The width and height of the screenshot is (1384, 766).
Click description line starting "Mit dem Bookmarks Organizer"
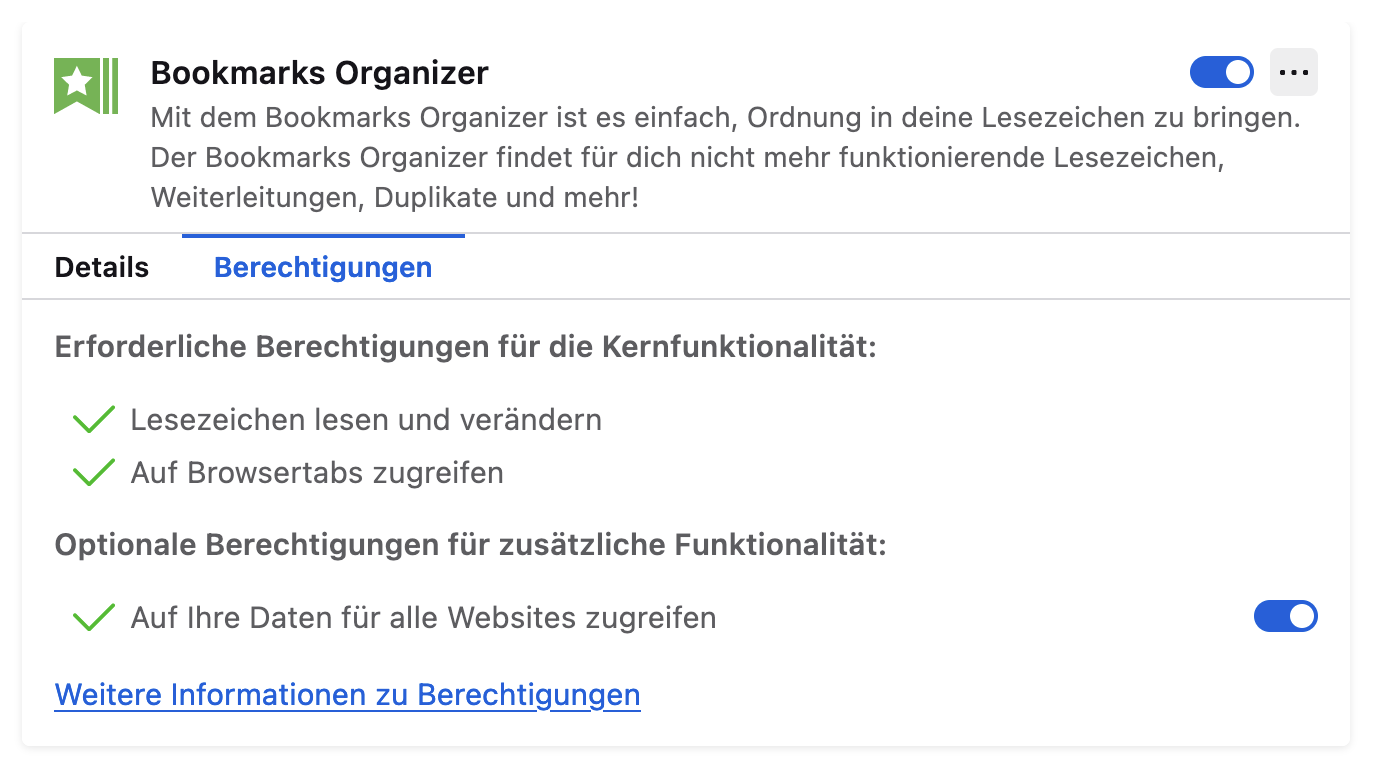pos(725,118)
